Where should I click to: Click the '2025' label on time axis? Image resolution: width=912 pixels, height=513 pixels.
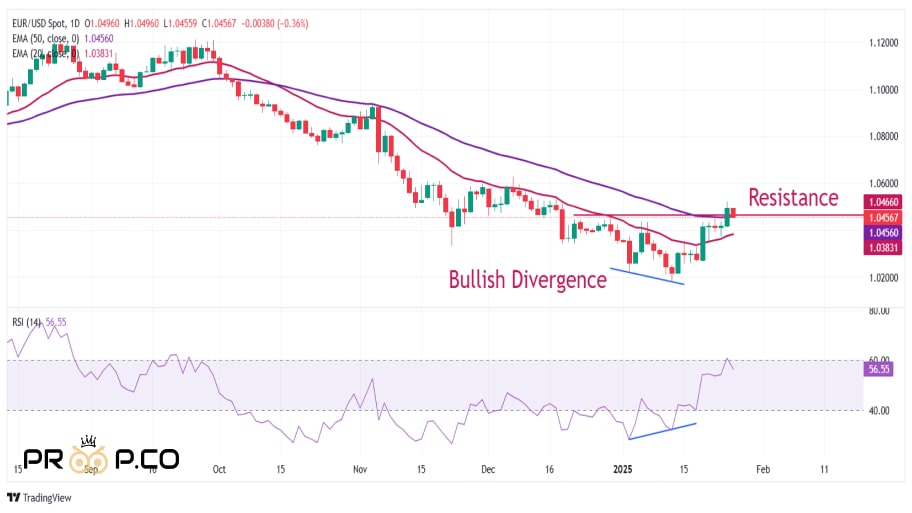pos(622,469)
